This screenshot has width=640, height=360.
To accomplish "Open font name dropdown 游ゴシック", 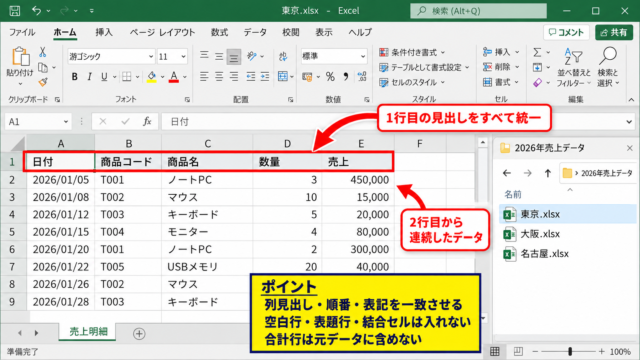I will 151,56.
